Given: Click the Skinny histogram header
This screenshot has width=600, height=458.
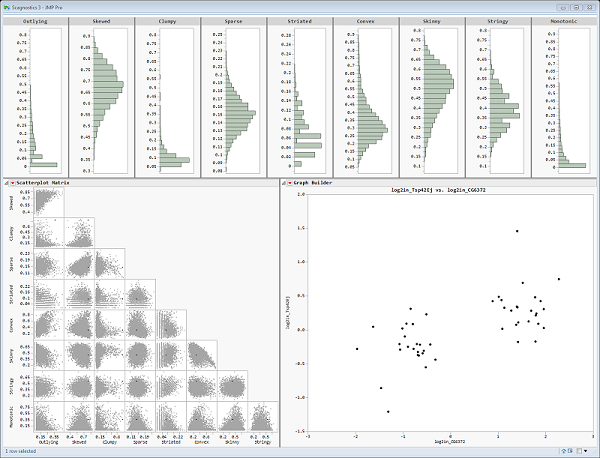Looking at the screenshot, I should pyautogui.click(x=430, y=21).
